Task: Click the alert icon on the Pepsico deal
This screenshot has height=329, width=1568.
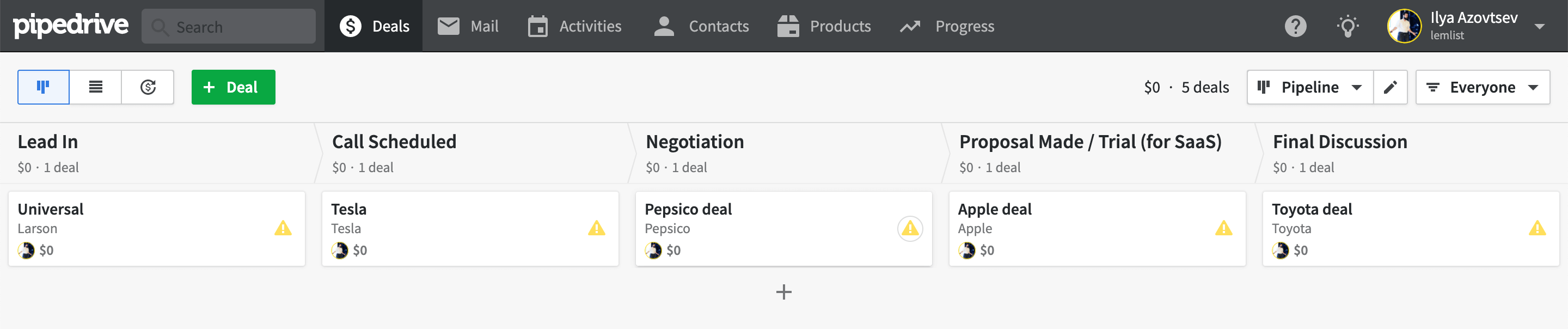Action: click(909, 230)
